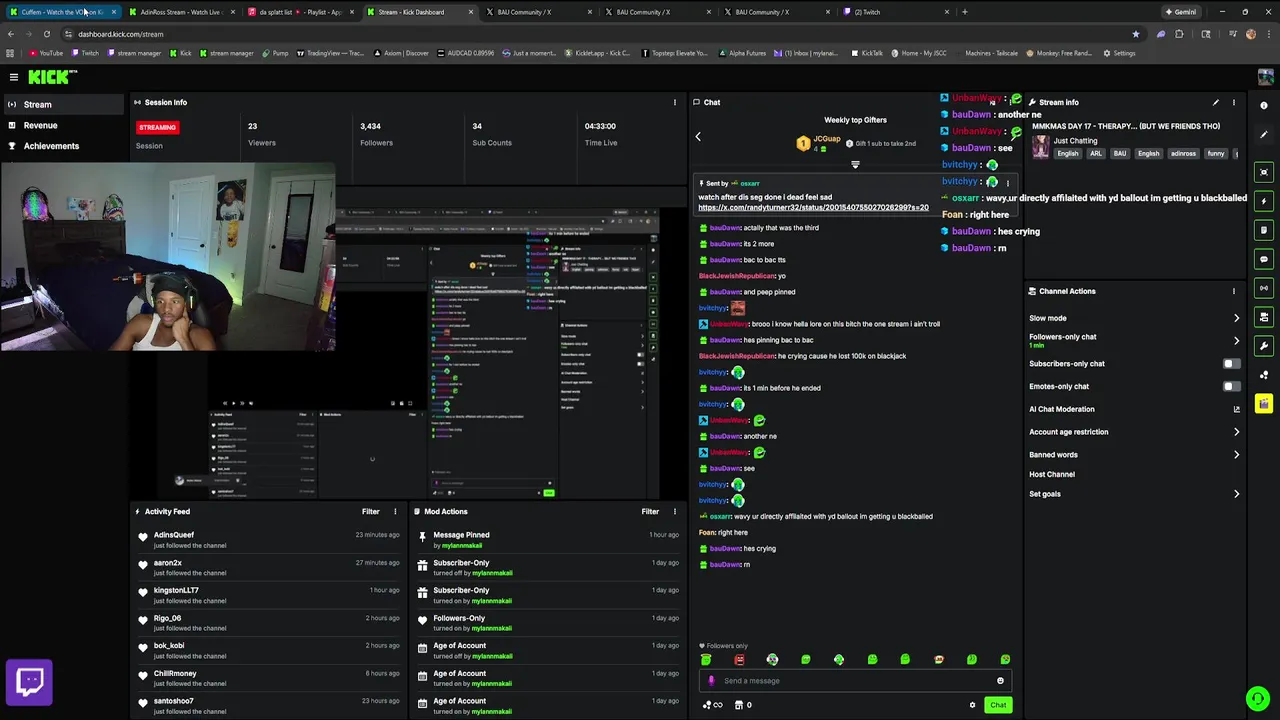The width and height of the screenshot is (1280, 720).
Task: Open the x.com link in pinned message
Action: point(813,208)
